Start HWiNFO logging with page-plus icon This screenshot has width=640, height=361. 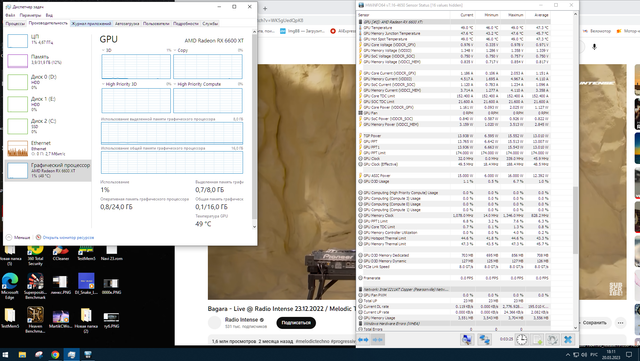537,340
